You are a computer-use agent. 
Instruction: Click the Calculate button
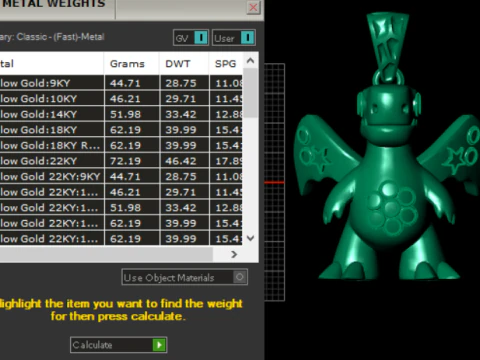click(x=118, y=345)
